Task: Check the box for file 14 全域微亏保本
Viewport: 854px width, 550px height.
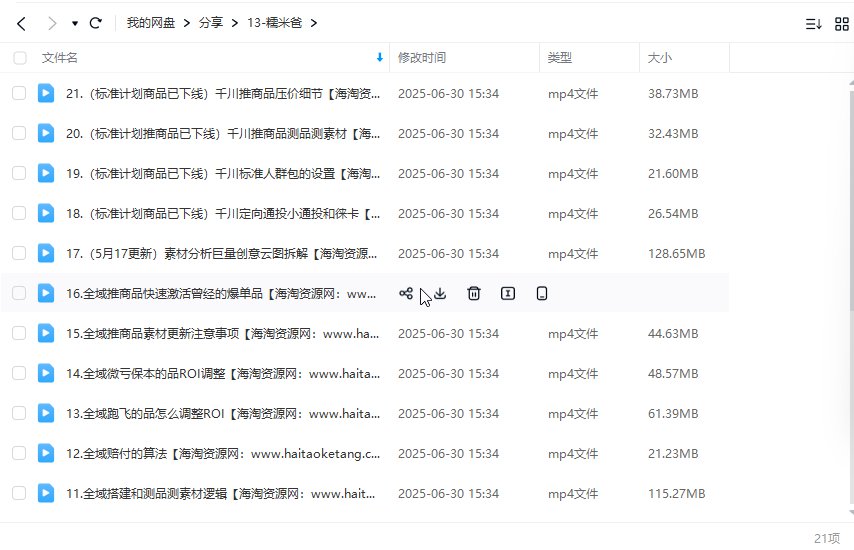Action: tap(19, 373)
